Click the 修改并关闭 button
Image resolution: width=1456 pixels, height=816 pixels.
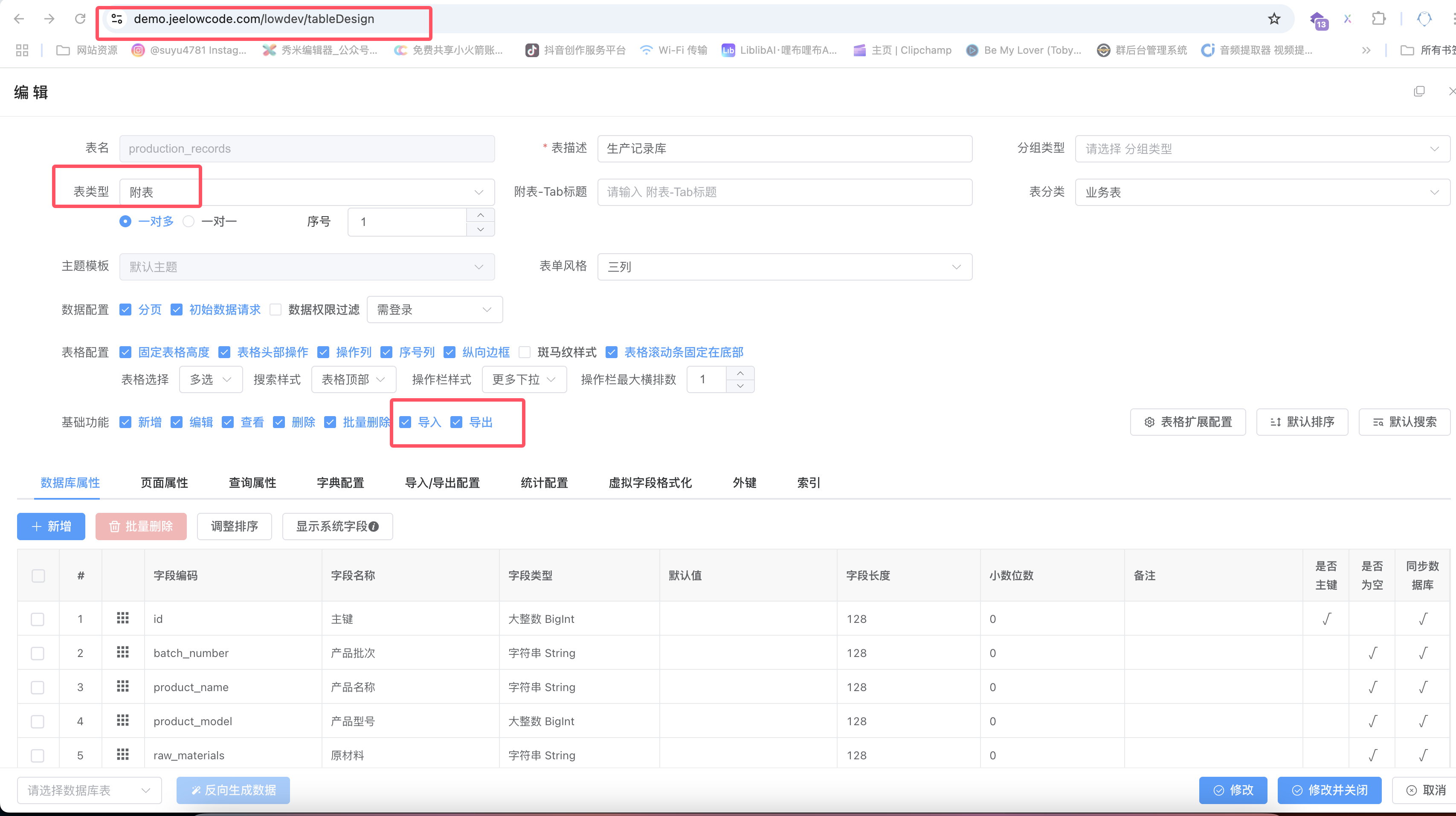pyautogui.click(x=1329, y=790)
